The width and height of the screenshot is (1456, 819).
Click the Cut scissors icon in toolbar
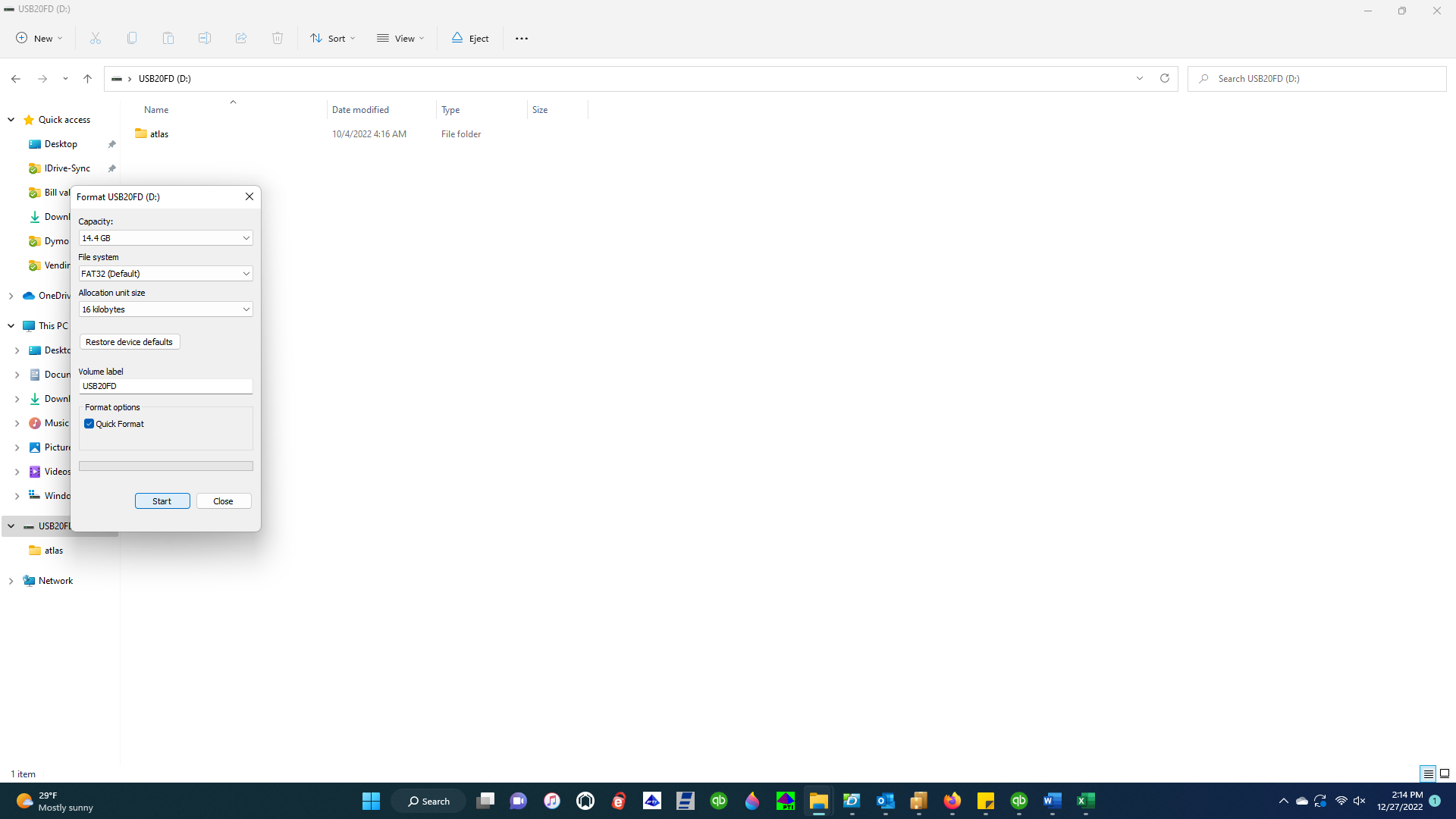(x=96, y=38)
